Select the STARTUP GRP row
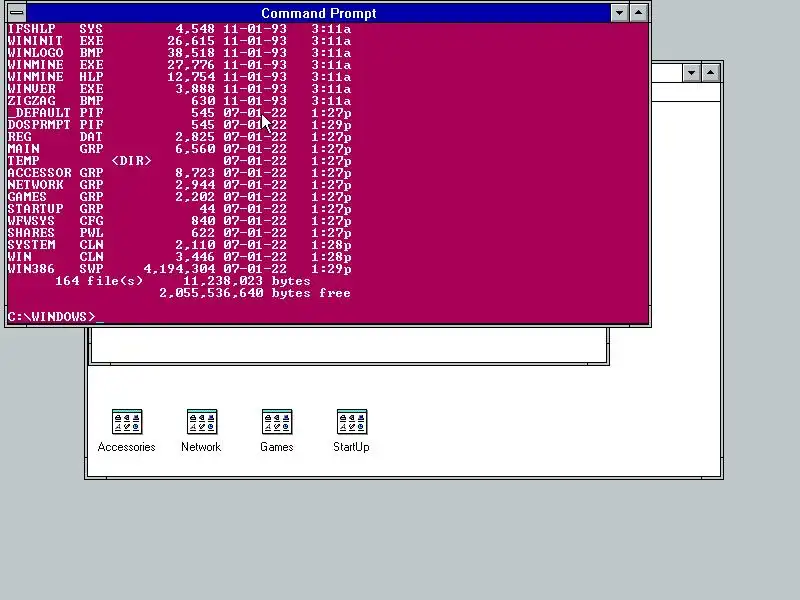This screenshot has width=800, height=600. [x=179, y=209]
